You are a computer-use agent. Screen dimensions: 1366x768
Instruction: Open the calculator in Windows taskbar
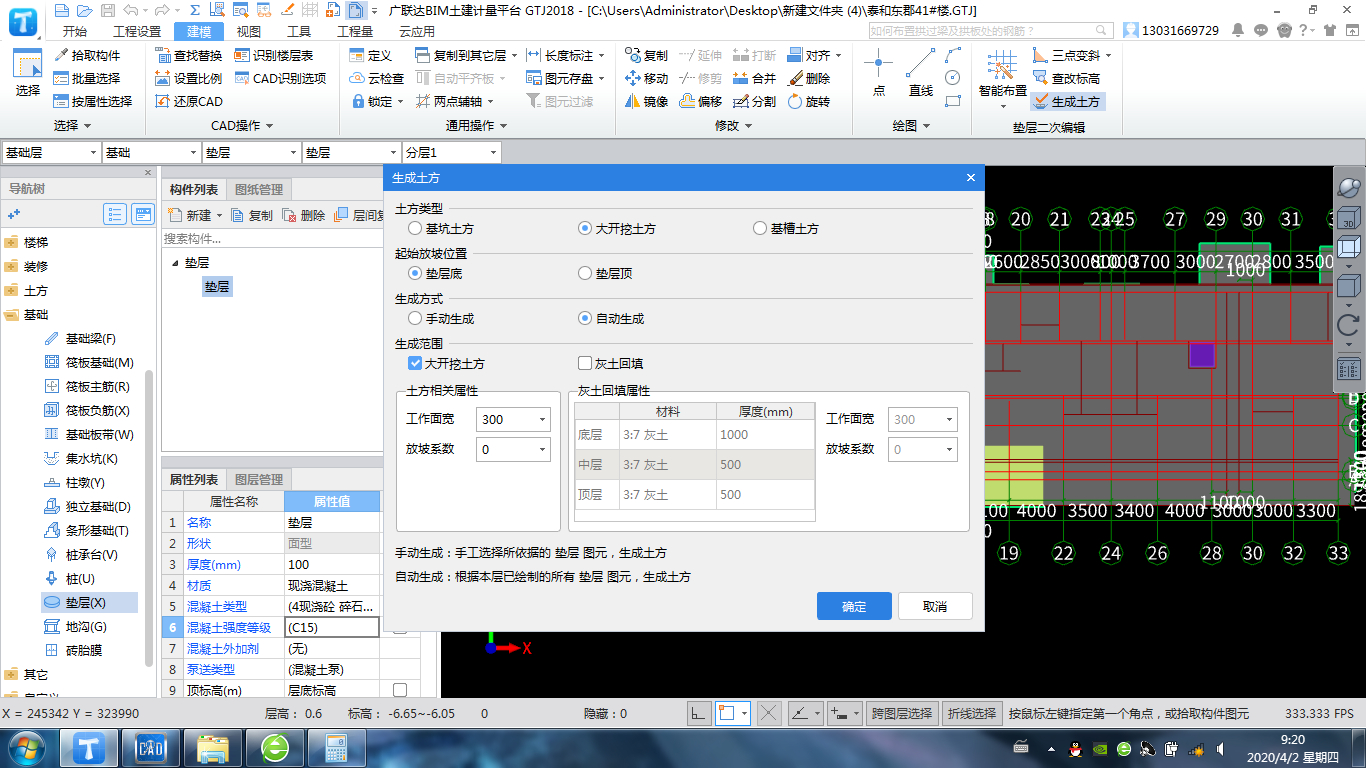pyautogui.click(x=335, y=748)
